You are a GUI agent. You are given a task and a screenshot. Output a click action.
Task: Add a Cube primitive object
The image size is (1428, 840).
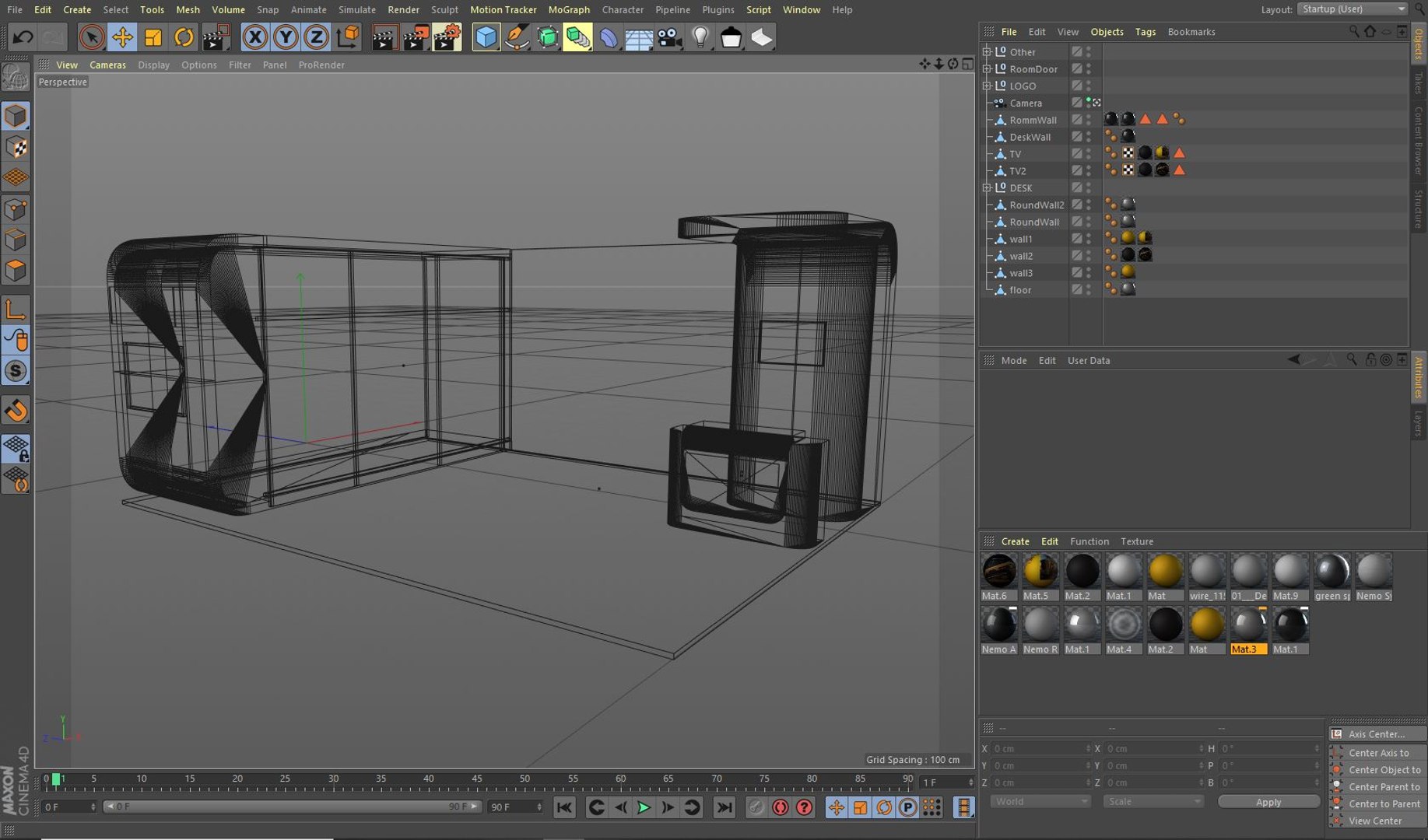tap(486, 37)
